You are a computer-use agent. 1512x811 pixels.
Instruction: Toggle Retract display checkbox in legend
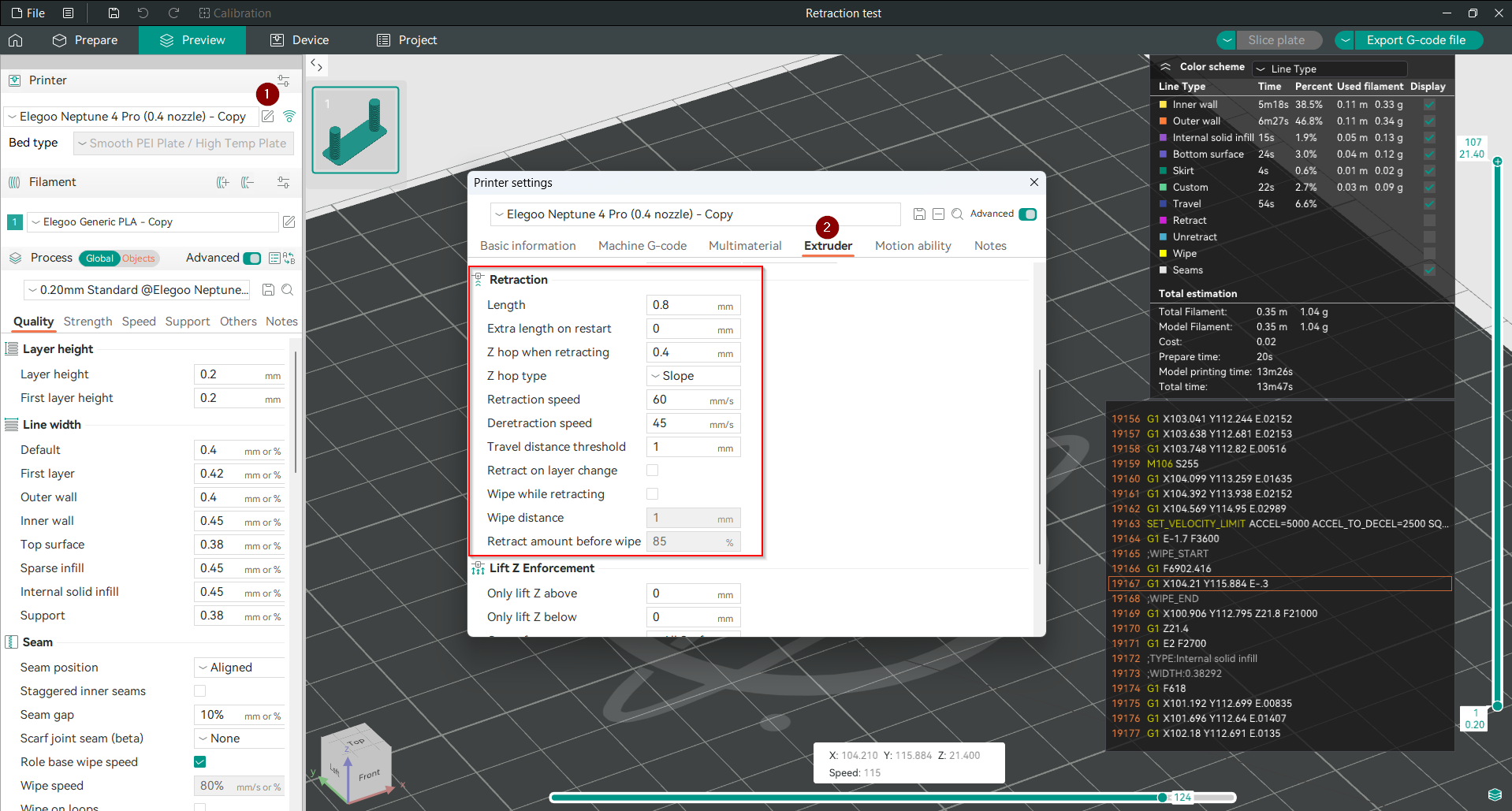coord(1429,220)
